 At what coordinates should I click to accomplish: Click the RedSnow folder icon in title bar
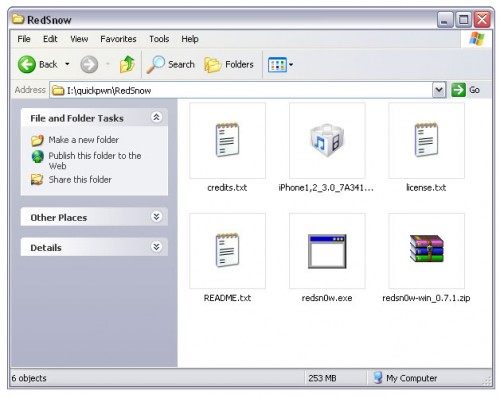coord(18,19)
